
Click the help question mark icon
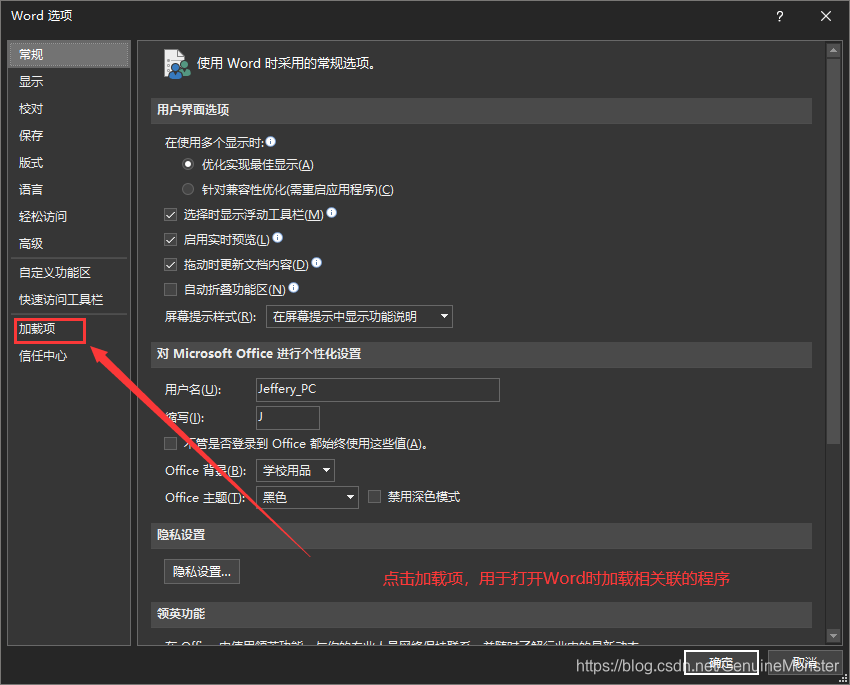point(780,16)
